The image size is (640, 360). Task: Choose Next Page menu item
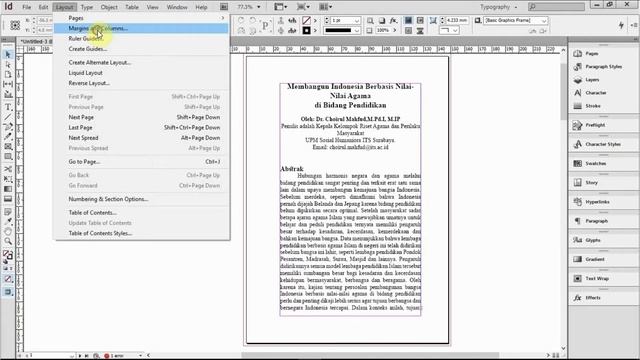[141, 117]
